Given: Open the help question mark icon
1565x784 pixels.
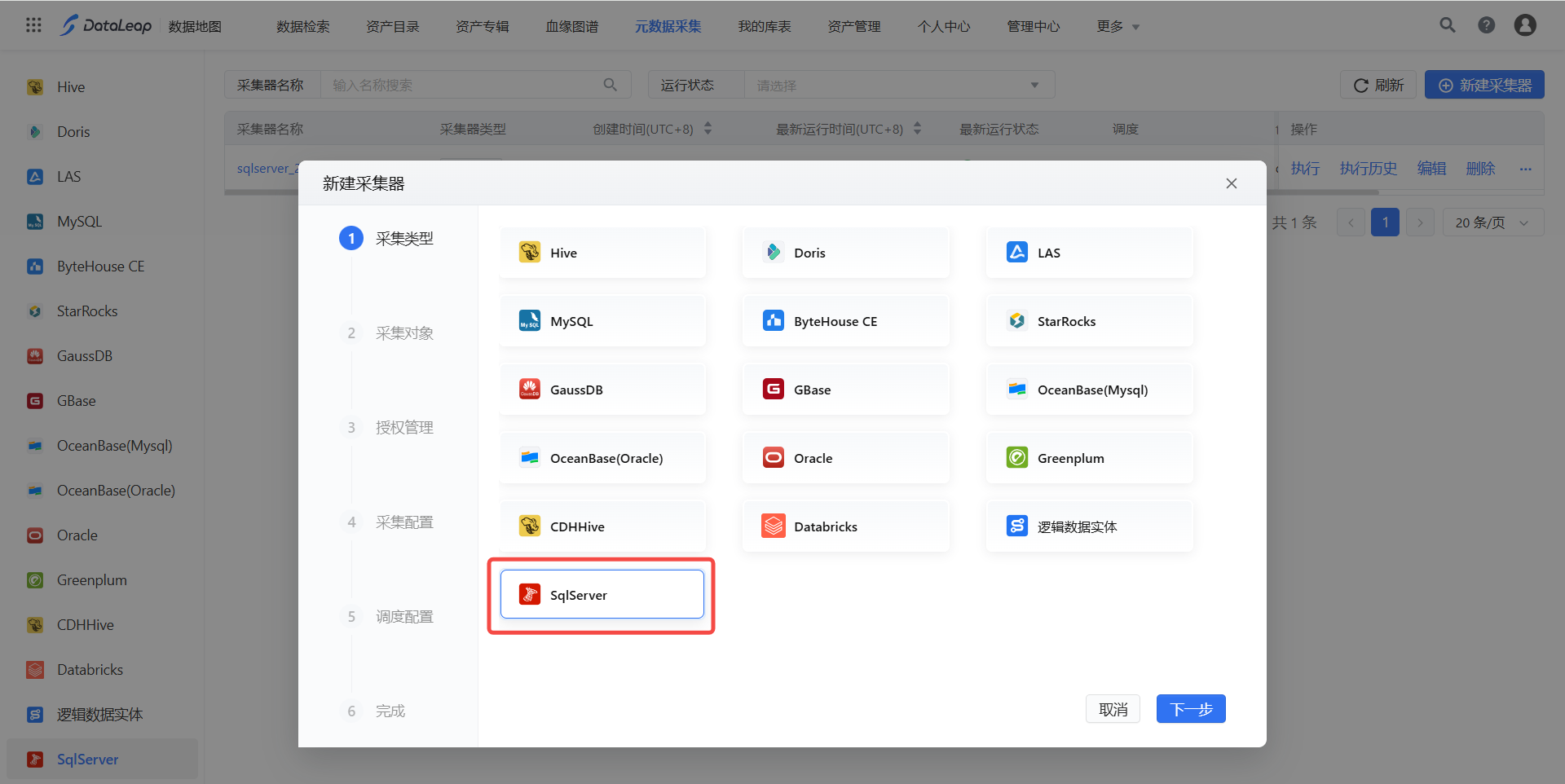Looking at the screenshot, I should coord(1486,25).
